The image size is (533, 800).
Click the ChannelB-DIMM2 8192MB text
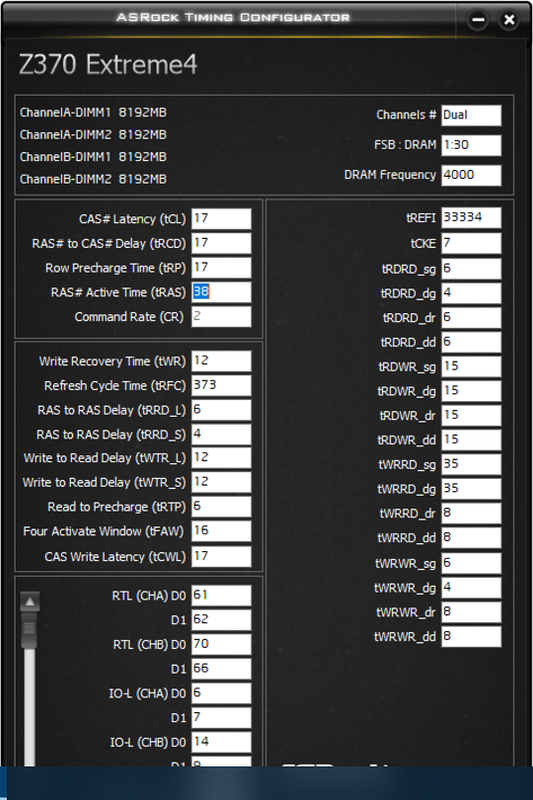click(x=93, y=180)
